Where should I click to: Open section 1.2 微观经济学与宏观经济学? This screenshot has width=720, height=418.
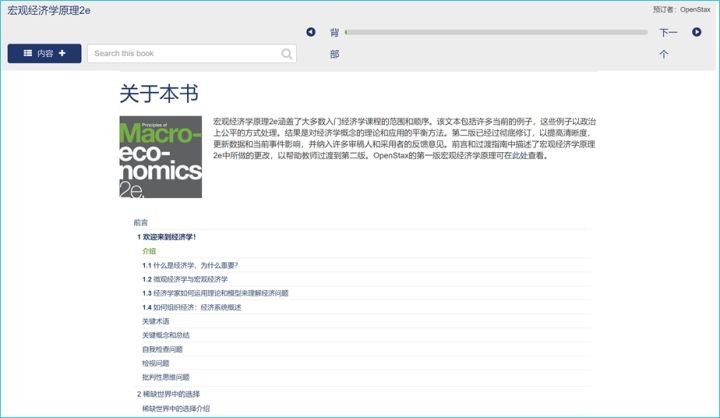tap(185, 279)
